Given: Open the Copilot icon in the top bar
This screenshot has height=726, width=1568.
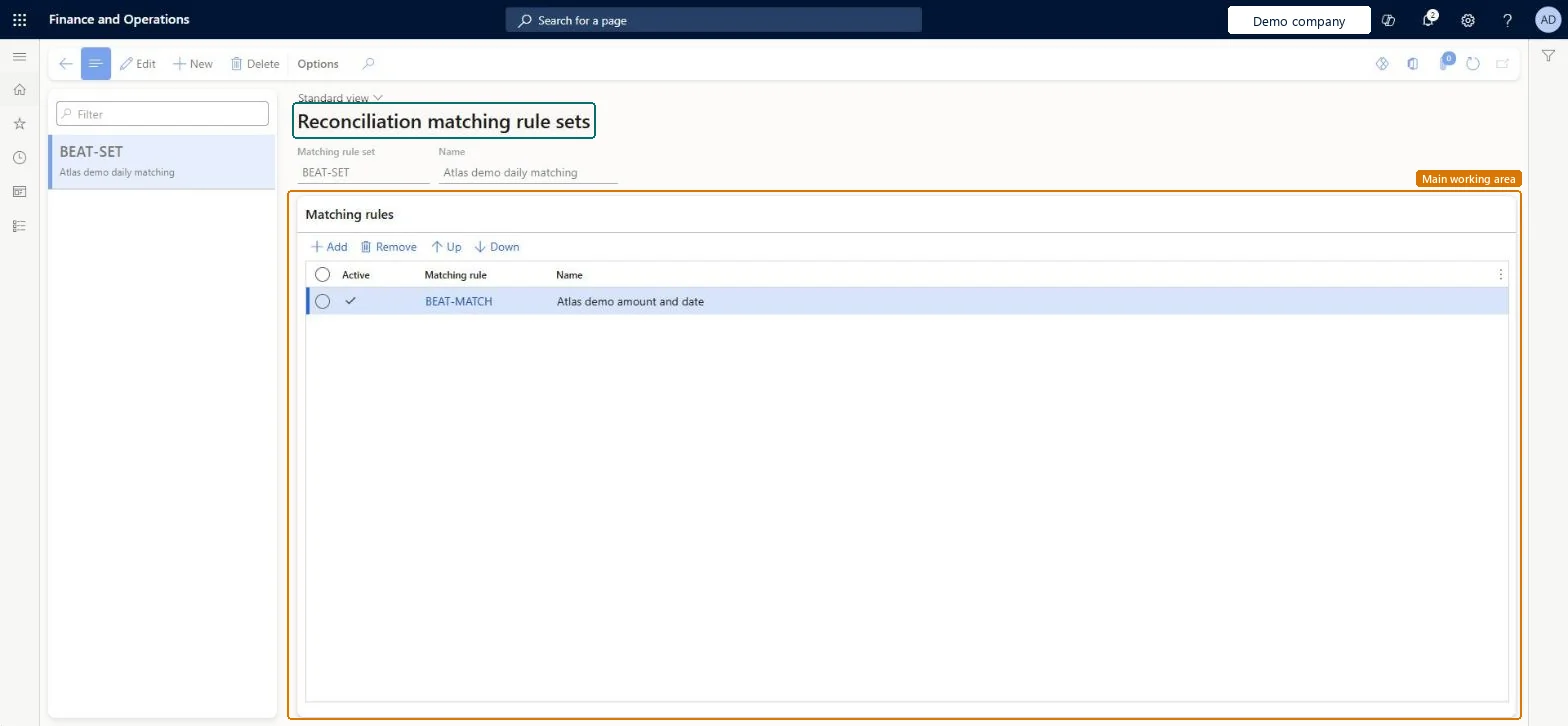Looking at the screenshot, I should click(1388, 20).
